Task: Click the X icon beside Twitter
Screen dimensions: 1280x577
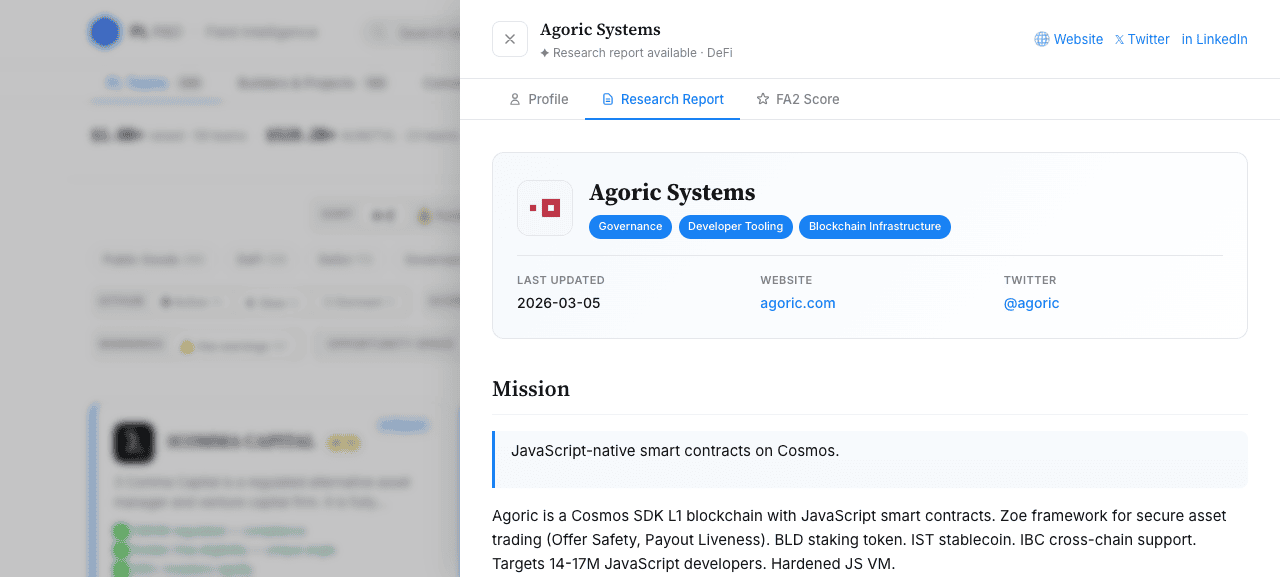Action: click(1119, 40)
